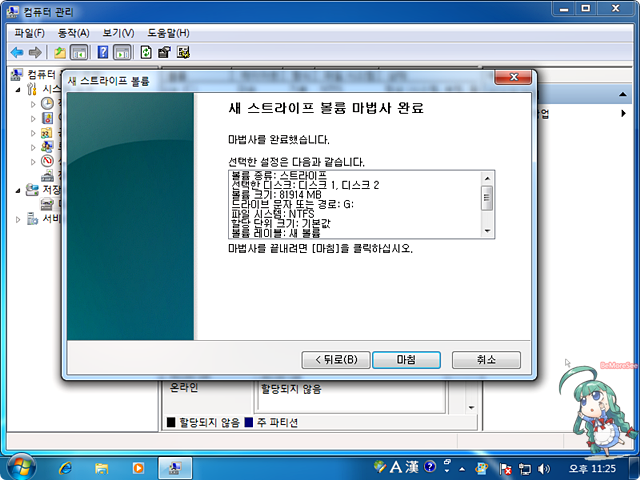Click the Windows Start button
The image size is (640, 480).
coord(20,466)
